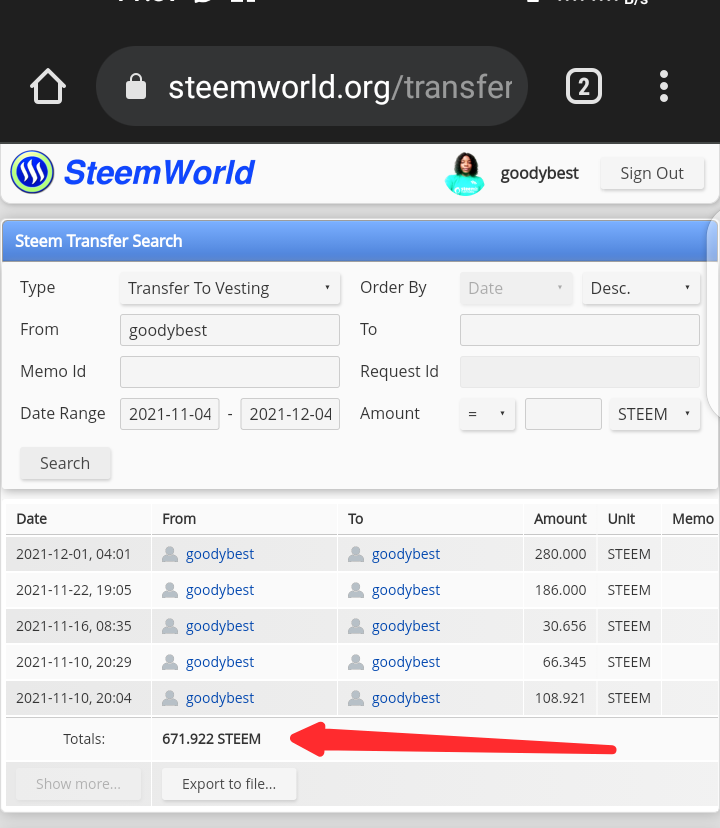
Task: Open the Order By Date dropdown
Action: 516,288
